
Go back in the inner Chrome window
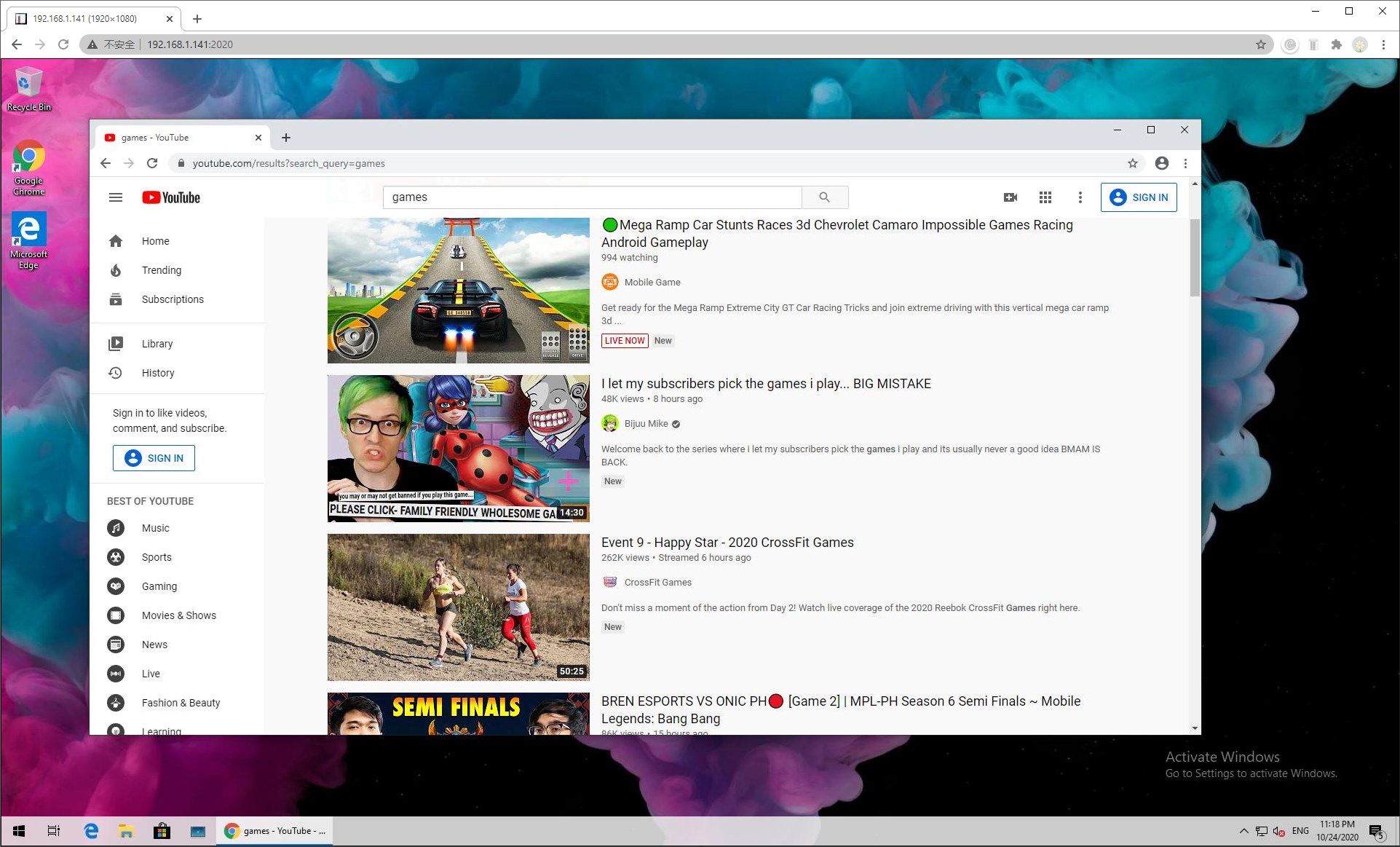(106, 163)
